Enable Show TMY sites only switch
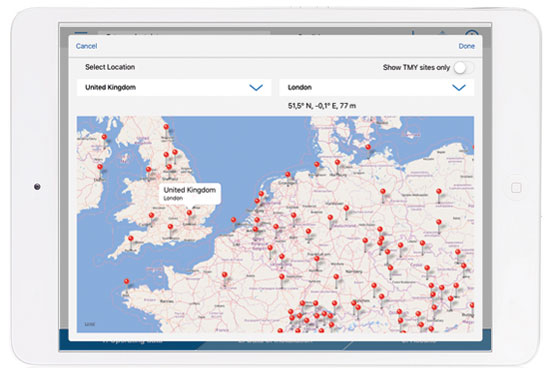The width and height of the screenshot is (555, 368). point(463,68)
